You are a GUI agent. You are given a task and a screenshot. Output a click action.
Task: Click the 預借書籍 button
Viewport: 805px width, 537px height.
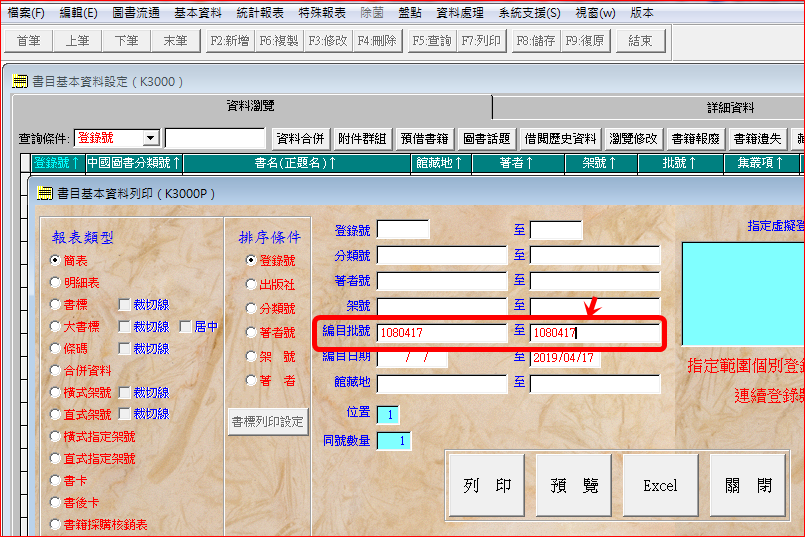[x=425, y=139]
